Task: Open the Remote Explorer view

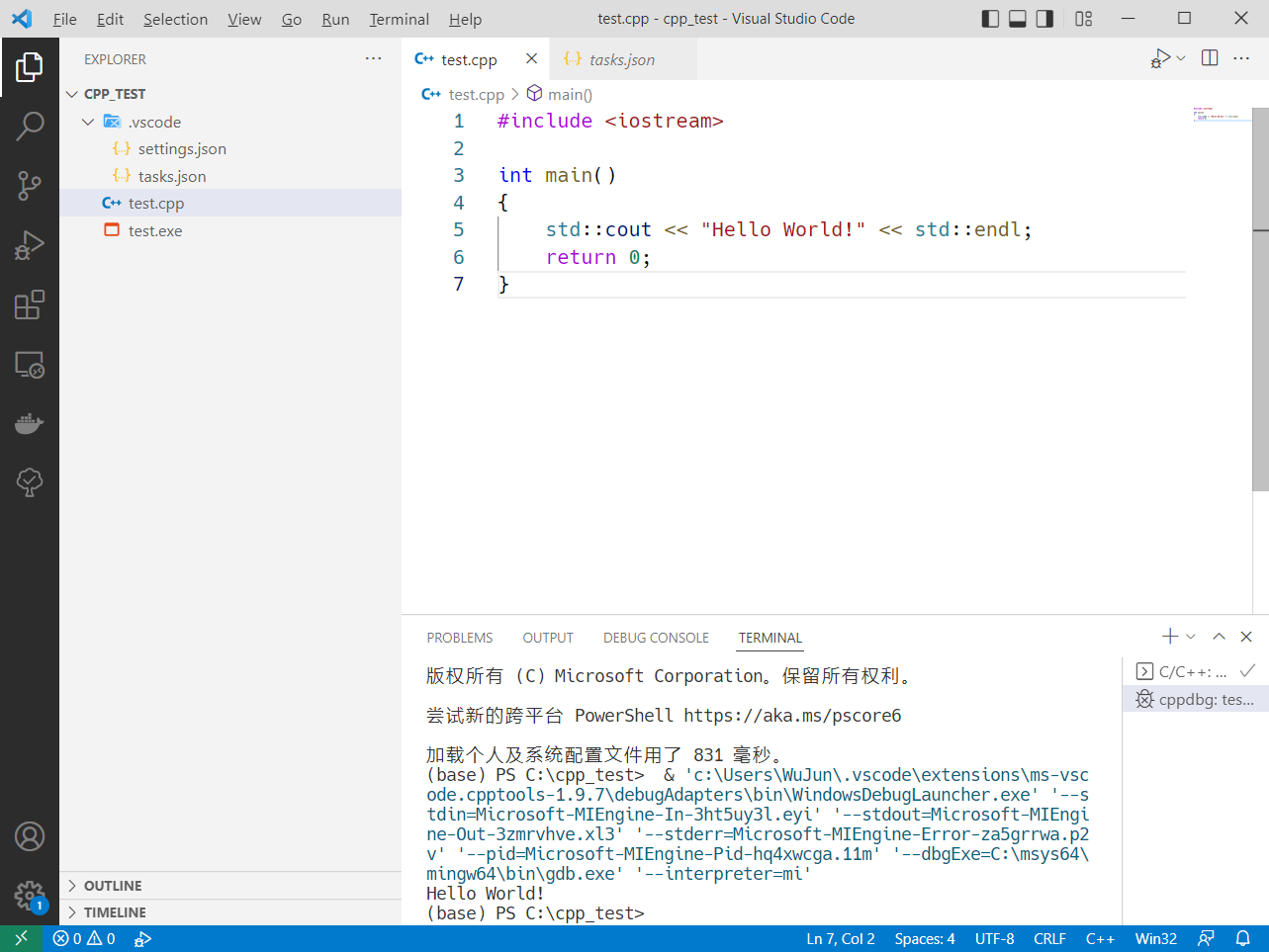Action: (30, 365)
